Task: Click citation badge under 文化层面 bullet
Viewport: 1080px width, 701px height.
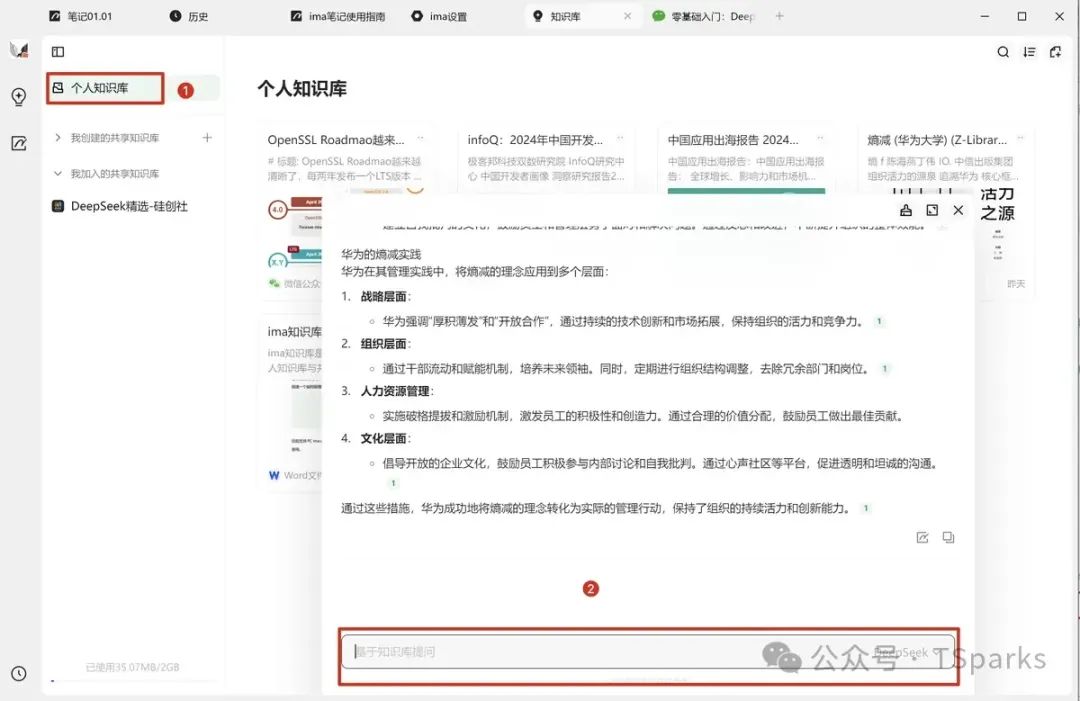Action: pyautogui.click(x=393, y=483)
